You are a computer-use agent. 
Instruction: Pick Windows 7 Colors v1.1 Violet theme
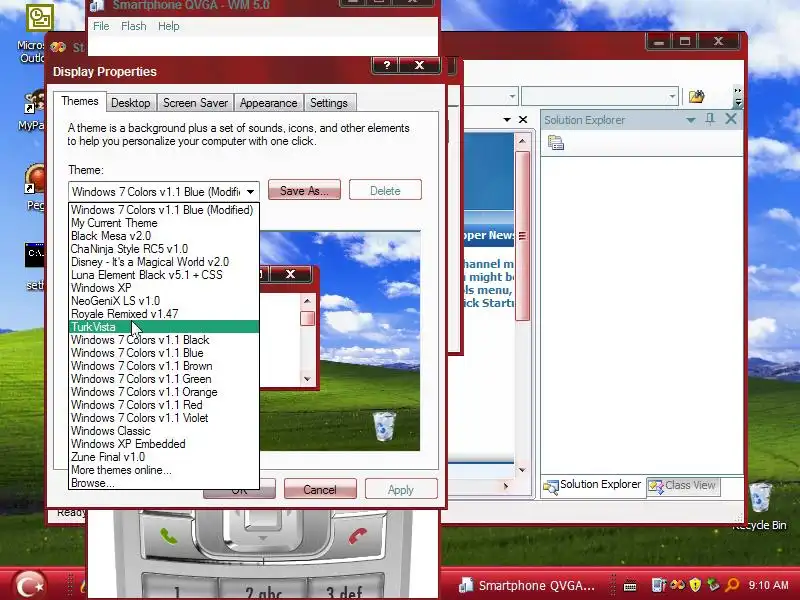tap(163, 418)
